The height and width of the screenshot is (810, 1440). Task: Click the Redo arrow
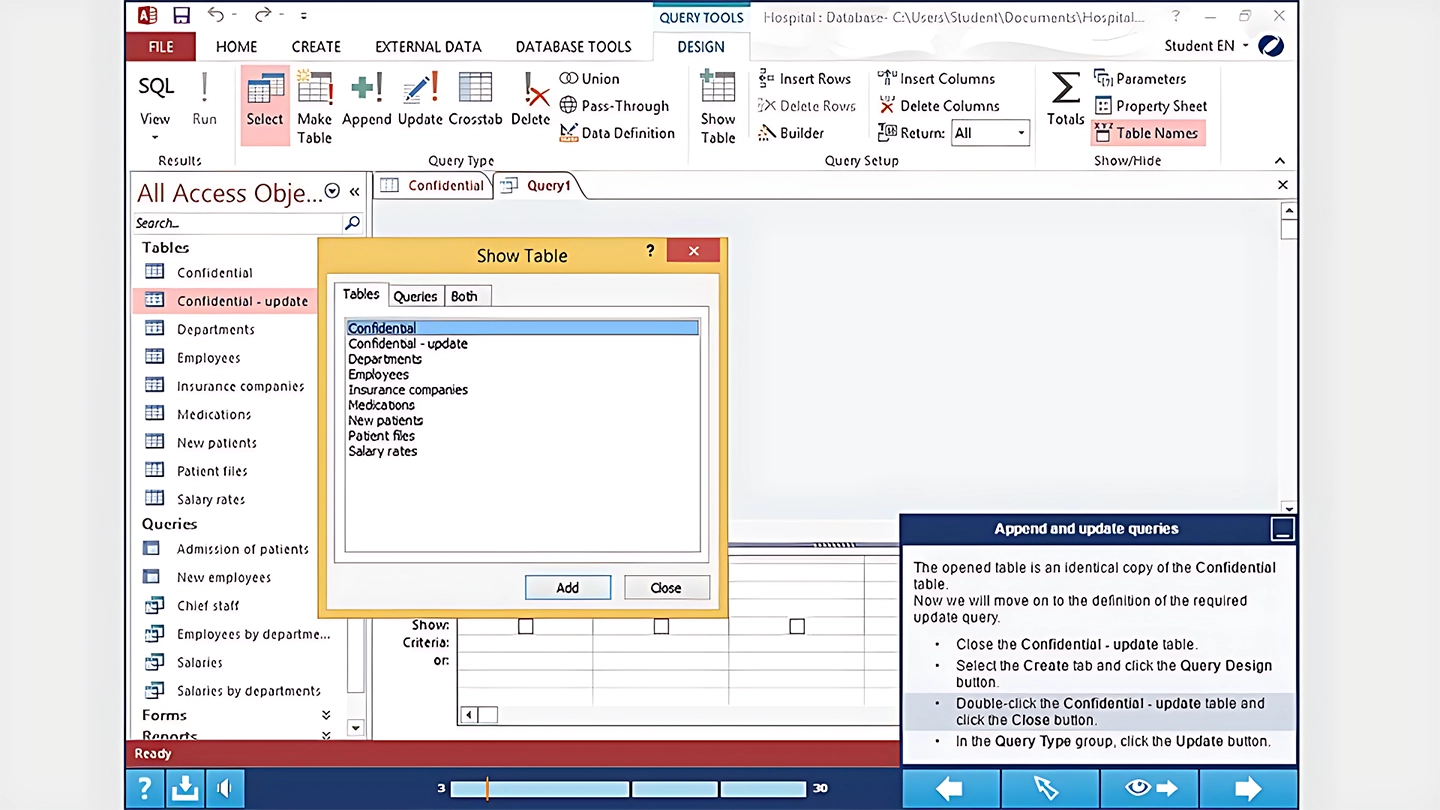pyautogui.click(x=263, y=15)
